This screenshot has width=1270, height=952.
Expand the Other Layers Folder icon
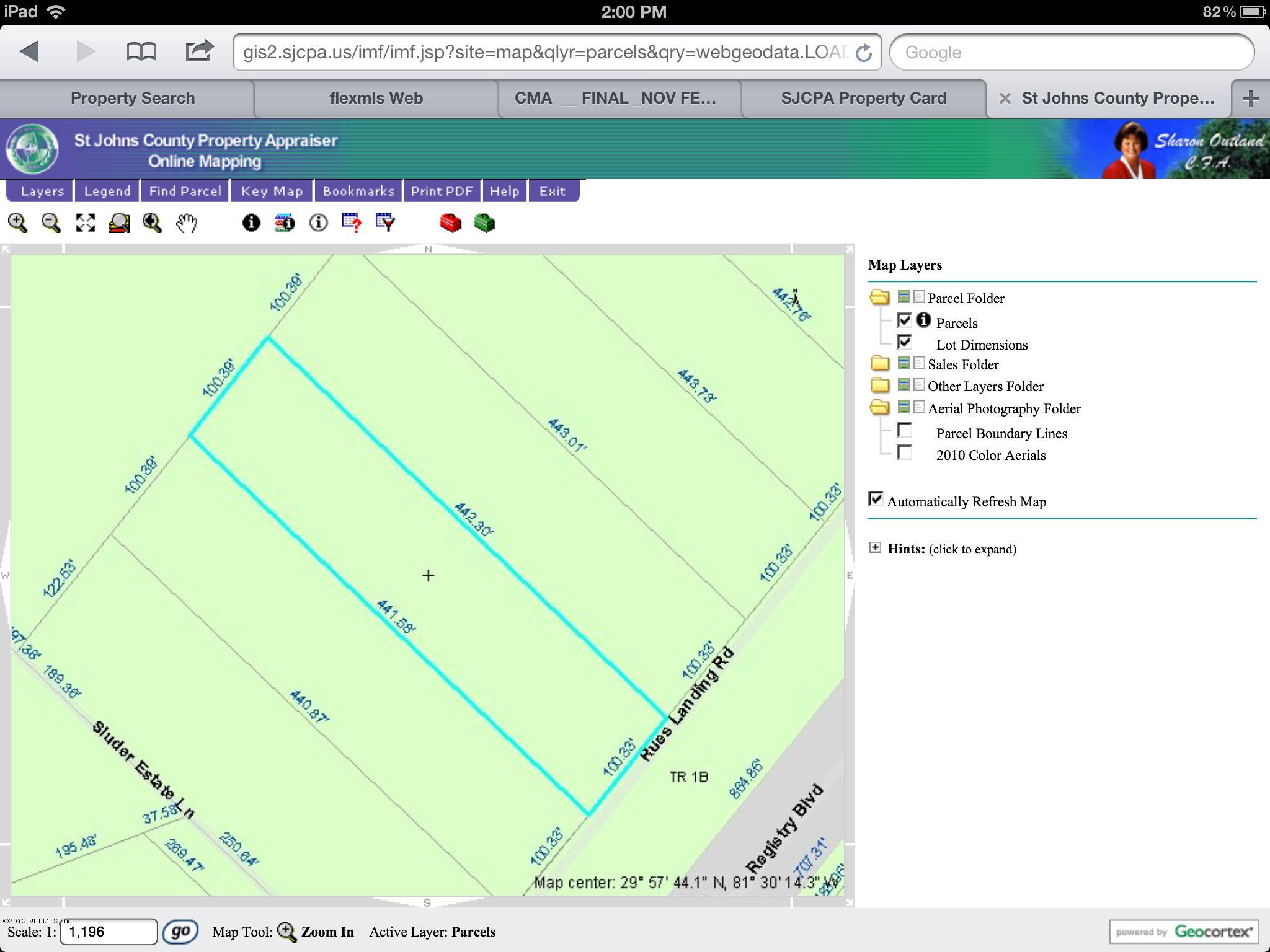pos(879,386)
